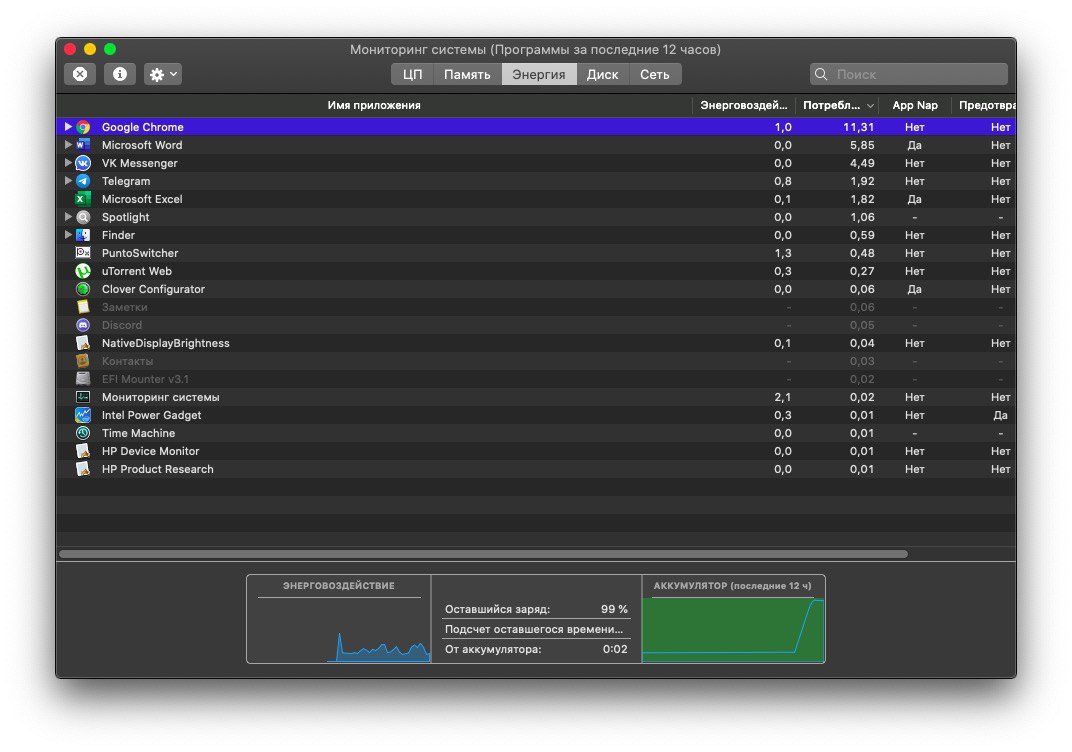Select the uTorrent Web row name
Image resolution: width=1072 pixels, height=752 pixels.
137,271
